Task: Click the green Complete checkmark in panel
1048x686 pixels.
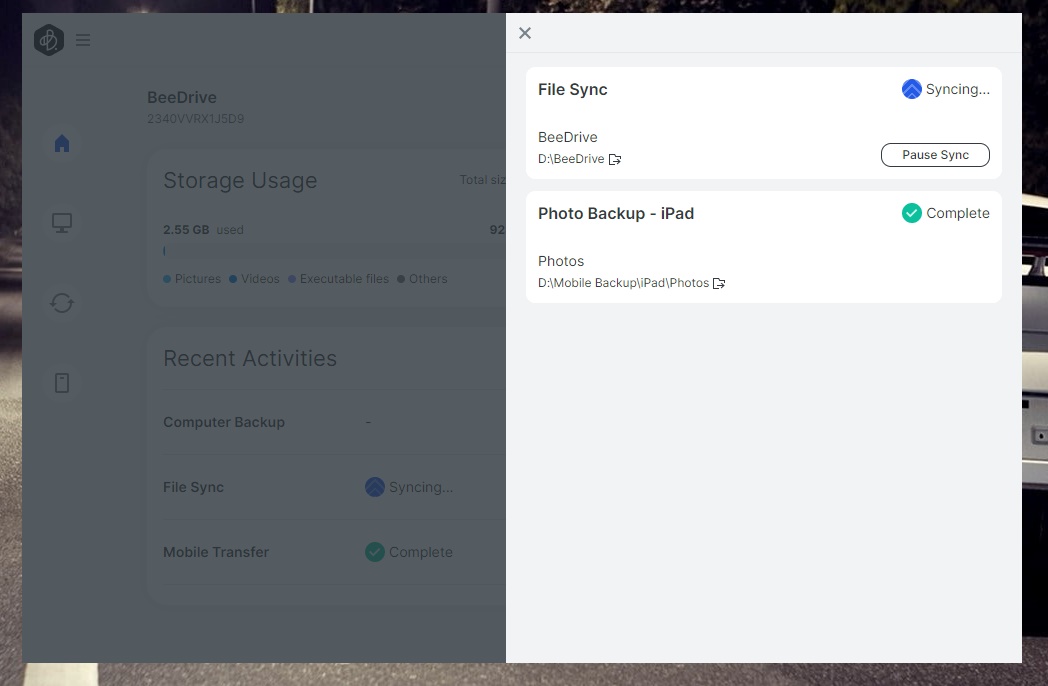Action: tap(911, 213)
